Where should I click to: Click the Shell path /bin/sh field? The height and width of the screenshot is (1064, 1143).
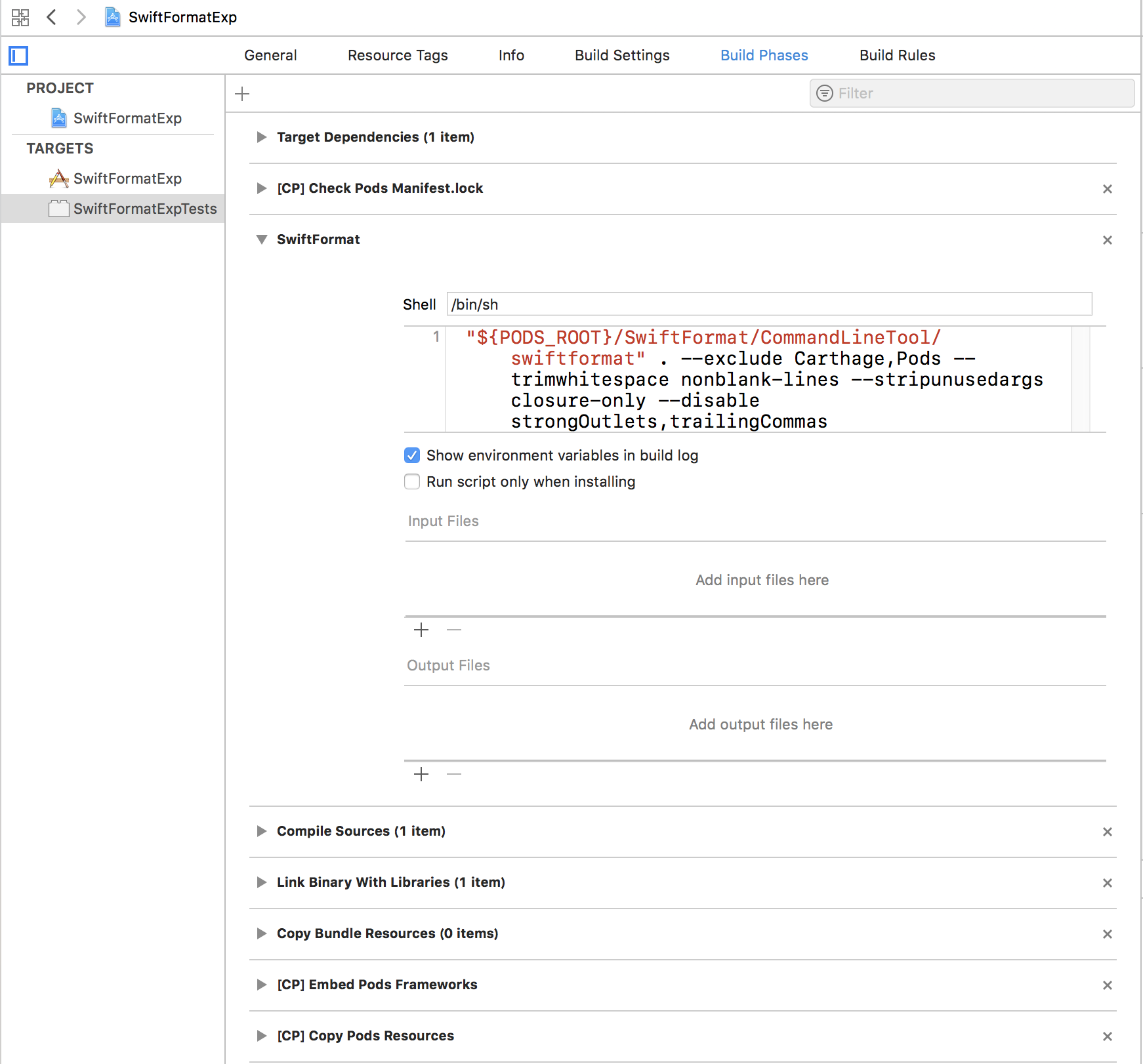[770, 304]
